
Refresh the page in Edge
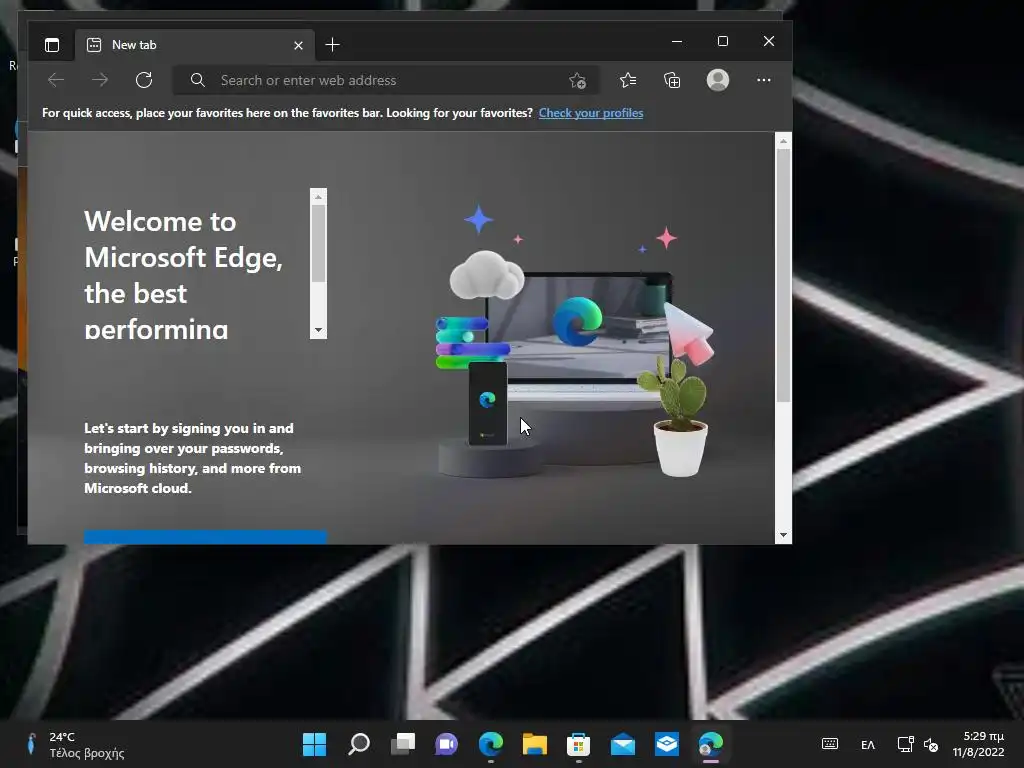[x=144, y=80]
